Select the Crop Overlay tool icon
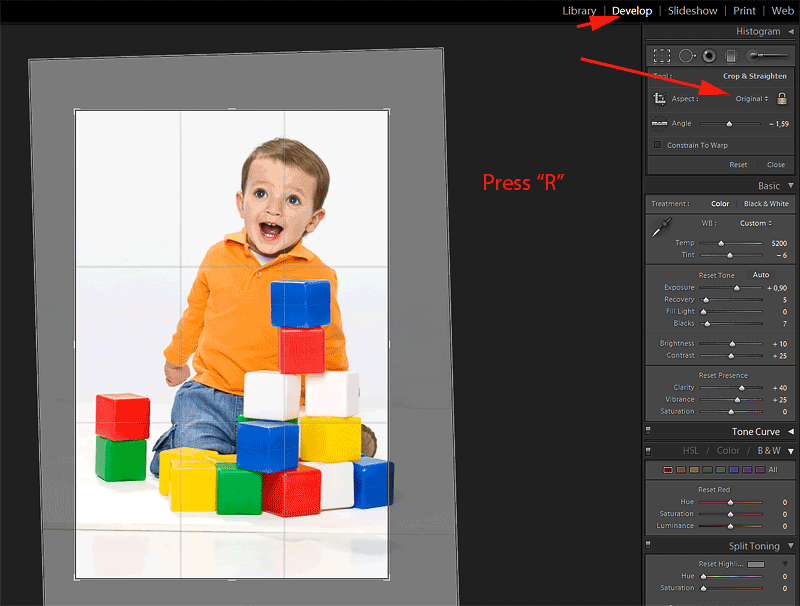The height and width of the screenshot is (606, 800). (x=661, y=56)
